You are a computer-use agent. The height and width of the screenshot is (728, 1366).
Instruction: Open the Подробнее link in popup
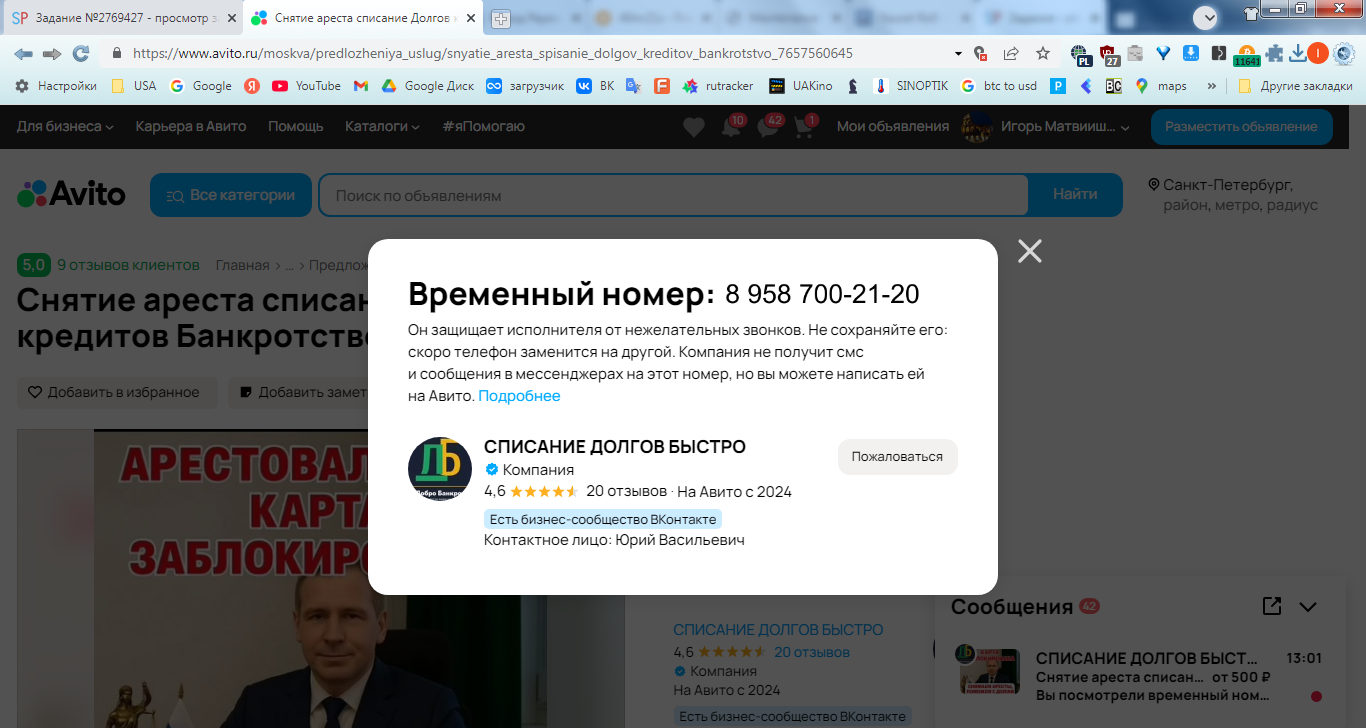coord(519,396)
